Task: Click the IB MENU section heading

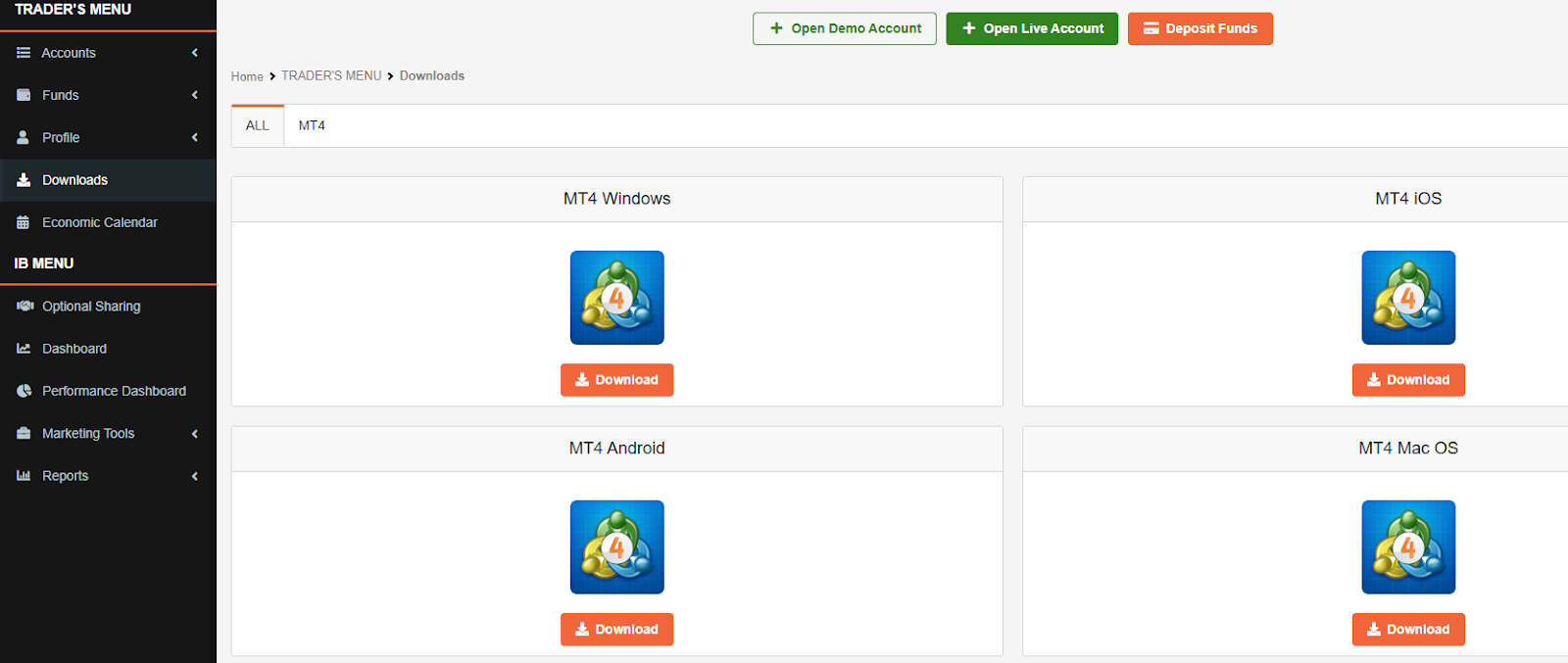Action: (44, 263)
